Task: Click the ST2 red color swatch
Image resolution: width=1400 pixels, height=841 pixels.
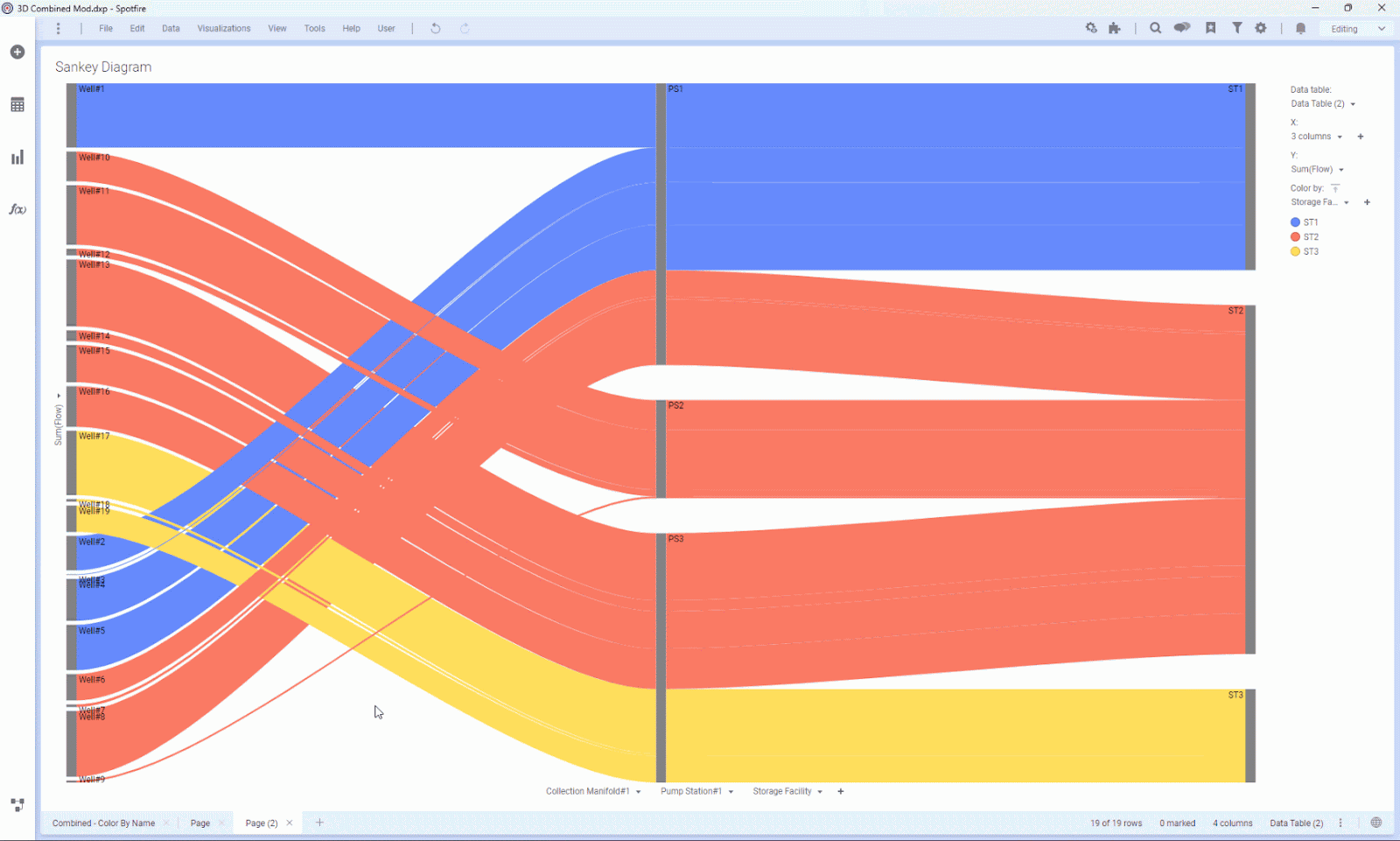Action: coord(1295,236)
